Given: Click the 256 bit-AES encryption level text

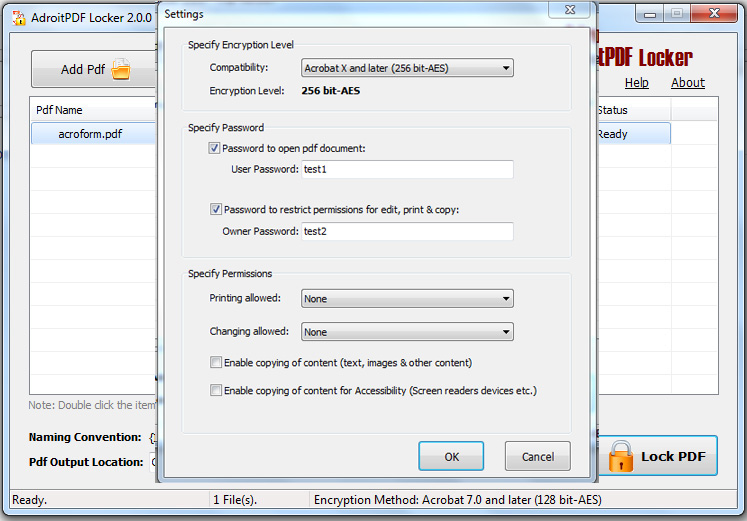Looking at the screenshot, I should [331, 91].
